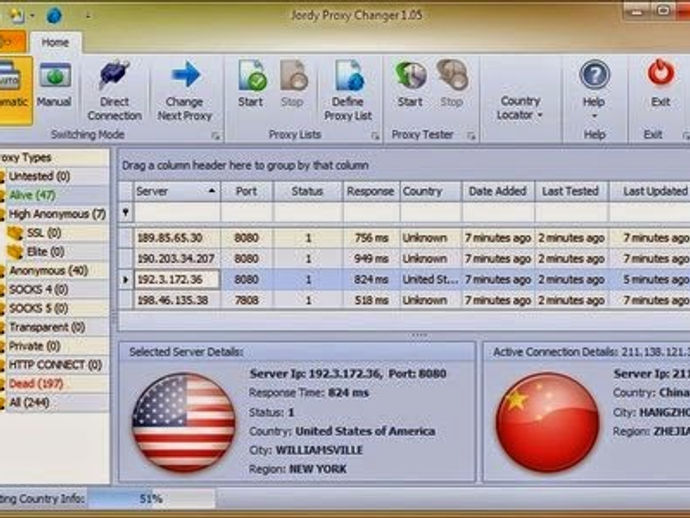Select server row 189.85.65.30
Viewport: 690px width, 518px height.
pyautogui.click(x=404, y=238)
